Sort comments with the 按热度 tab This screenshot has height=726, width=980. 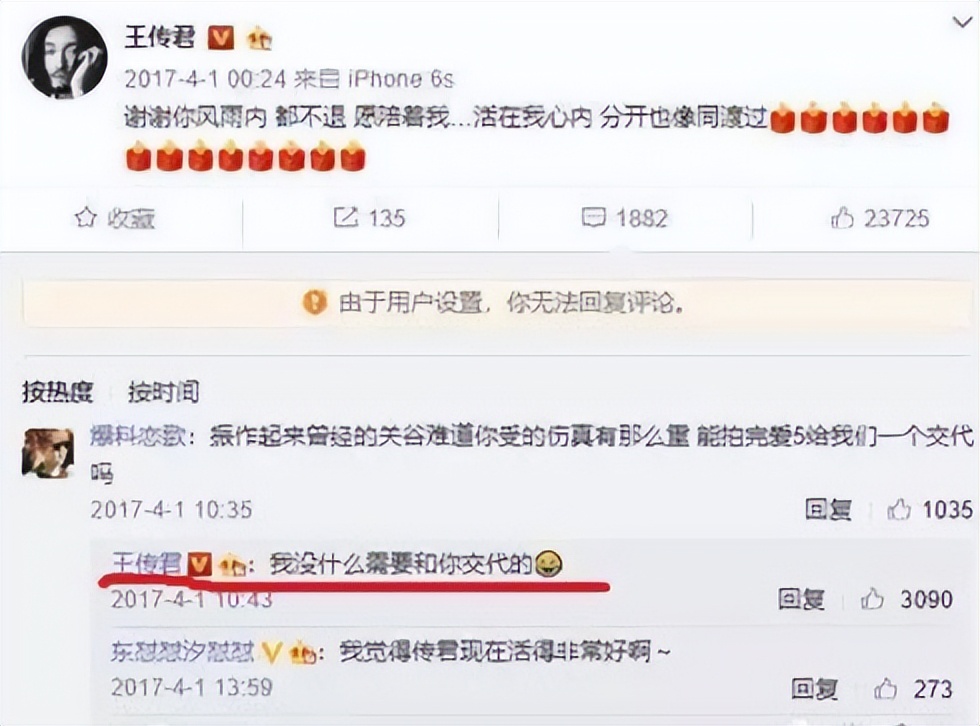(x=58, y=392)
